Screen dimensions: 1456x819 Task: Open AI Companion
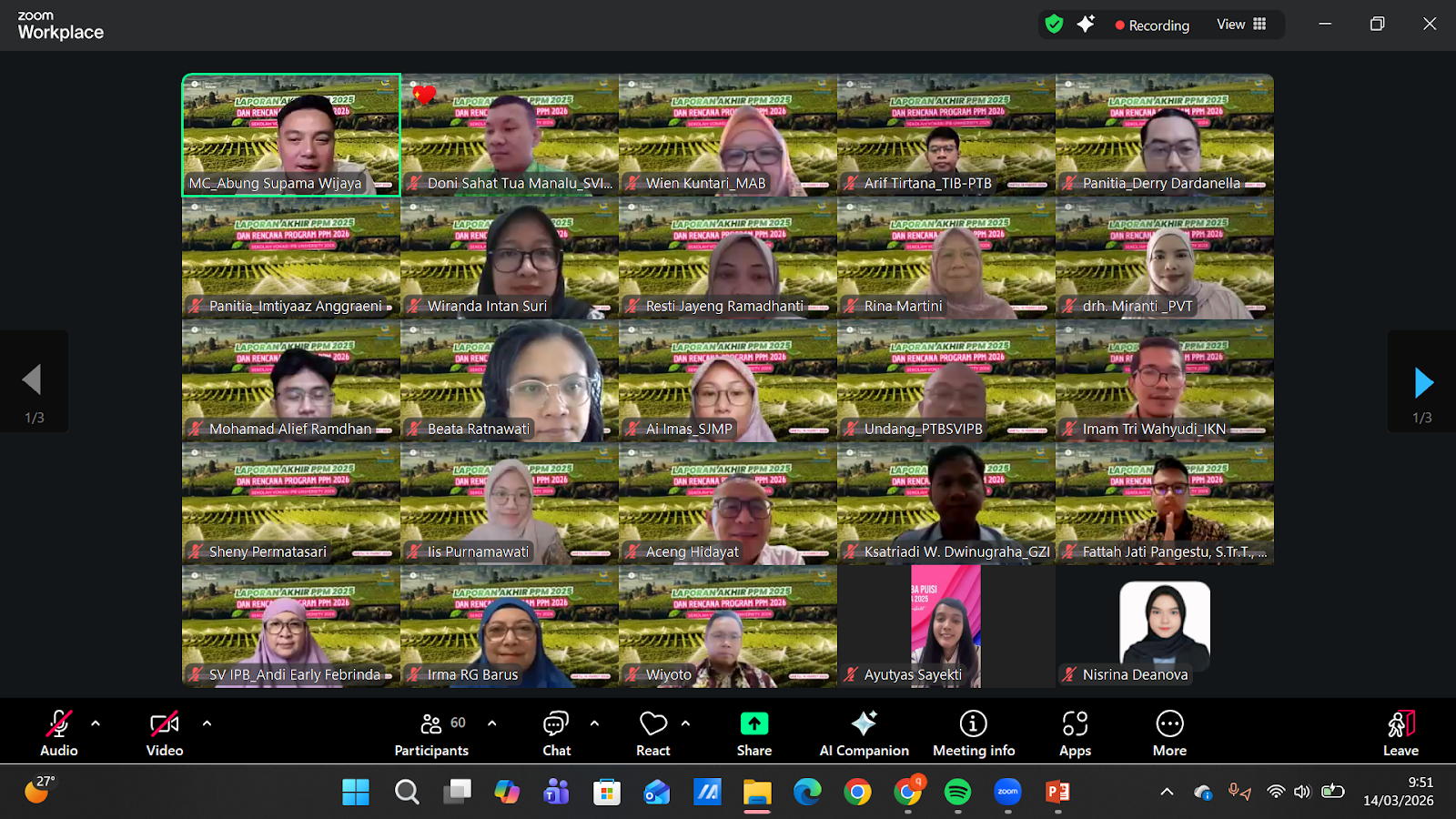(864, 733)
